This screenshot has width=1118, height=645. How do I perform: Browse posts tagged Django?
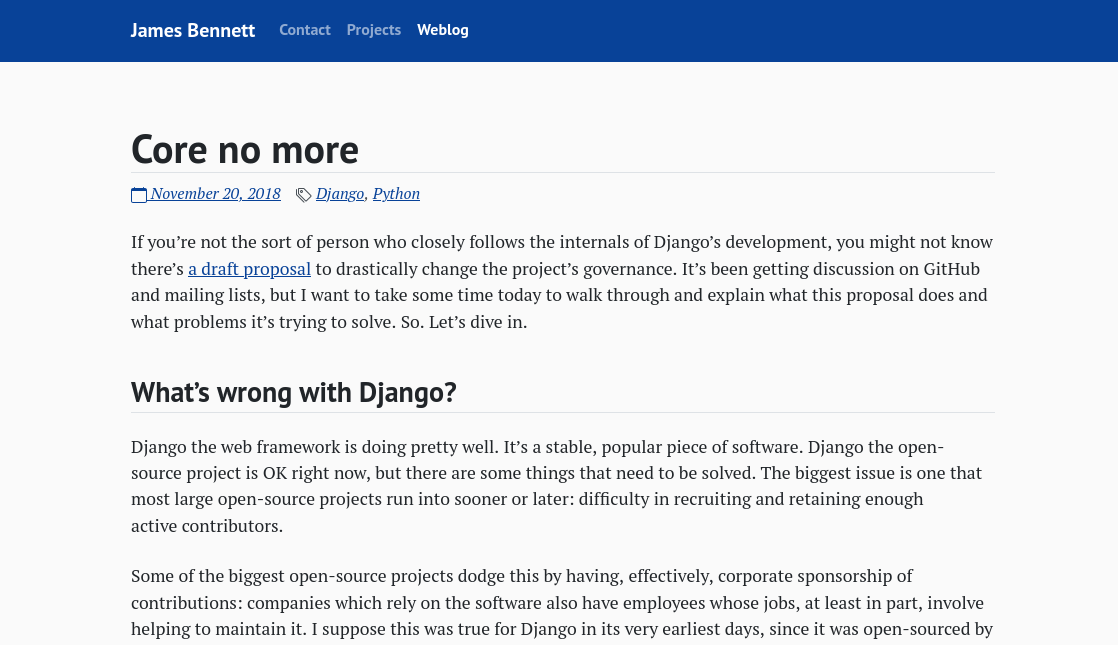point(340,194)
